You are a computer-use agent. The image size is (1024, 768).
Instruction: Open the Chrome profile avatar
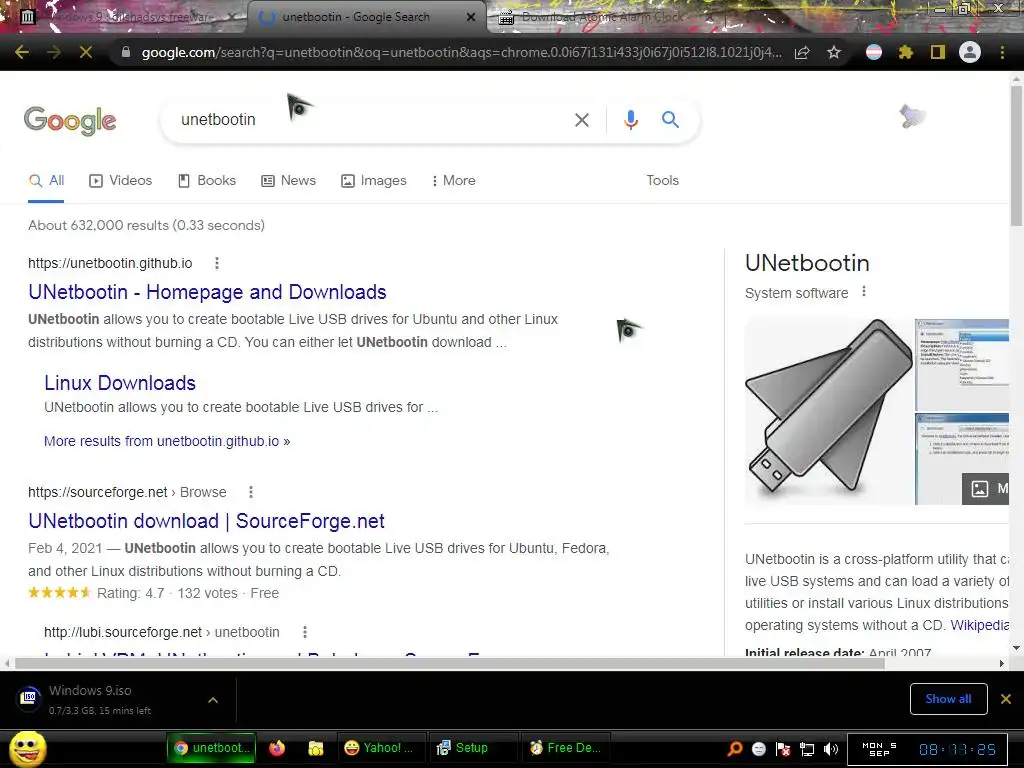(x=970, y=52)
